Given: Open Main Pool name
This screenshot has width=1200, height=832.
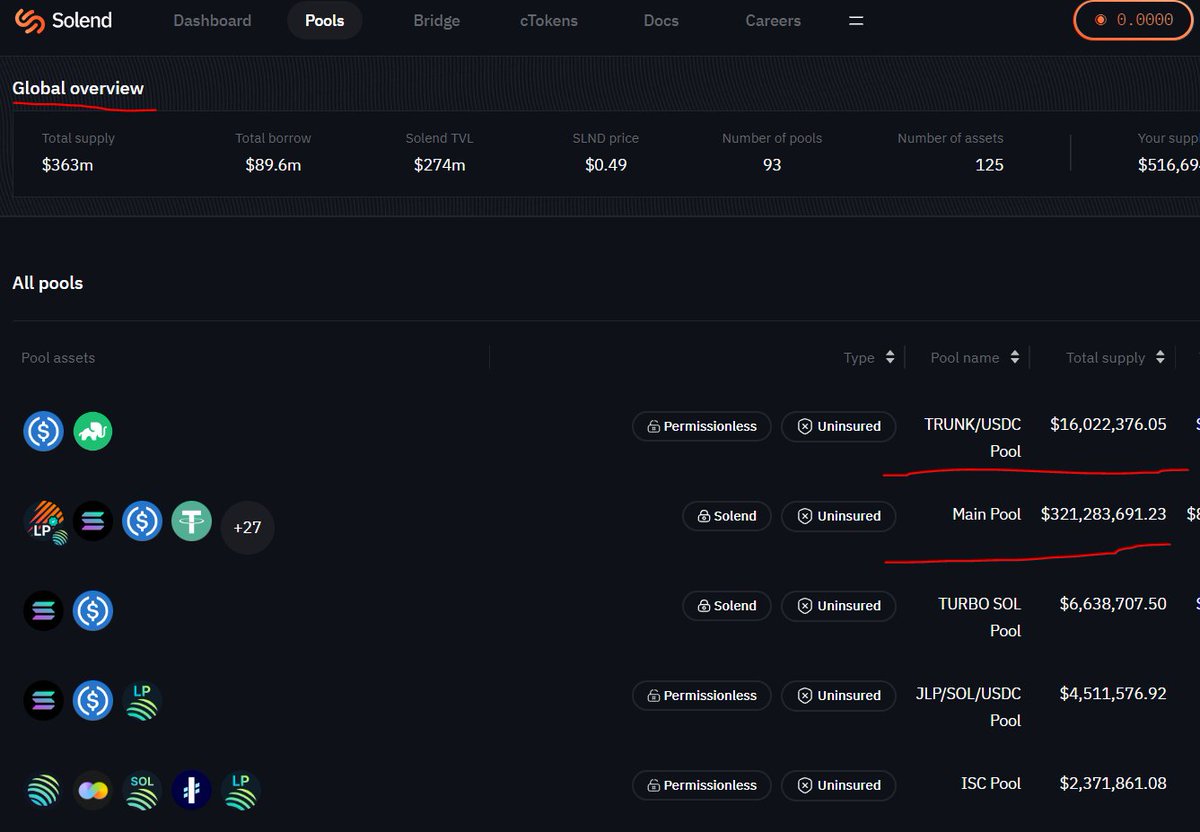Looking at the screenshot, I should click(987, 514).
